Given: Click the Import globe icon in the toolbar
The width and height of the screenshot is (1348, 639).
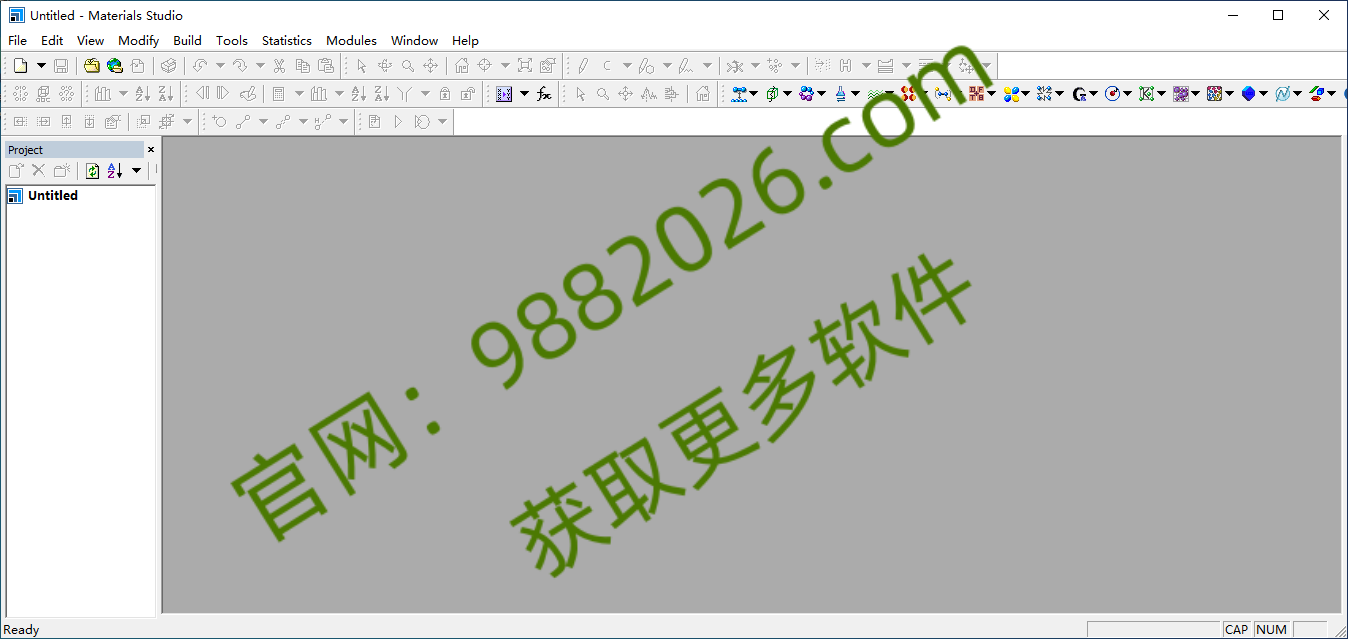Looking at the screenshot, I should tap(114, 66).
